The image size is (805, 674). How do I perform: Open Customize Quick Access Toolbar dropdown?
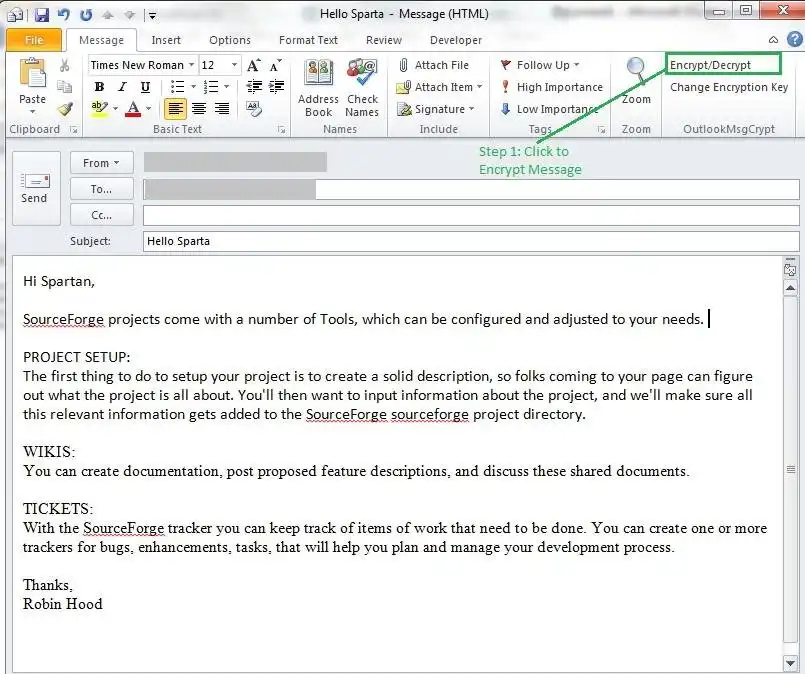click(152, 15)
